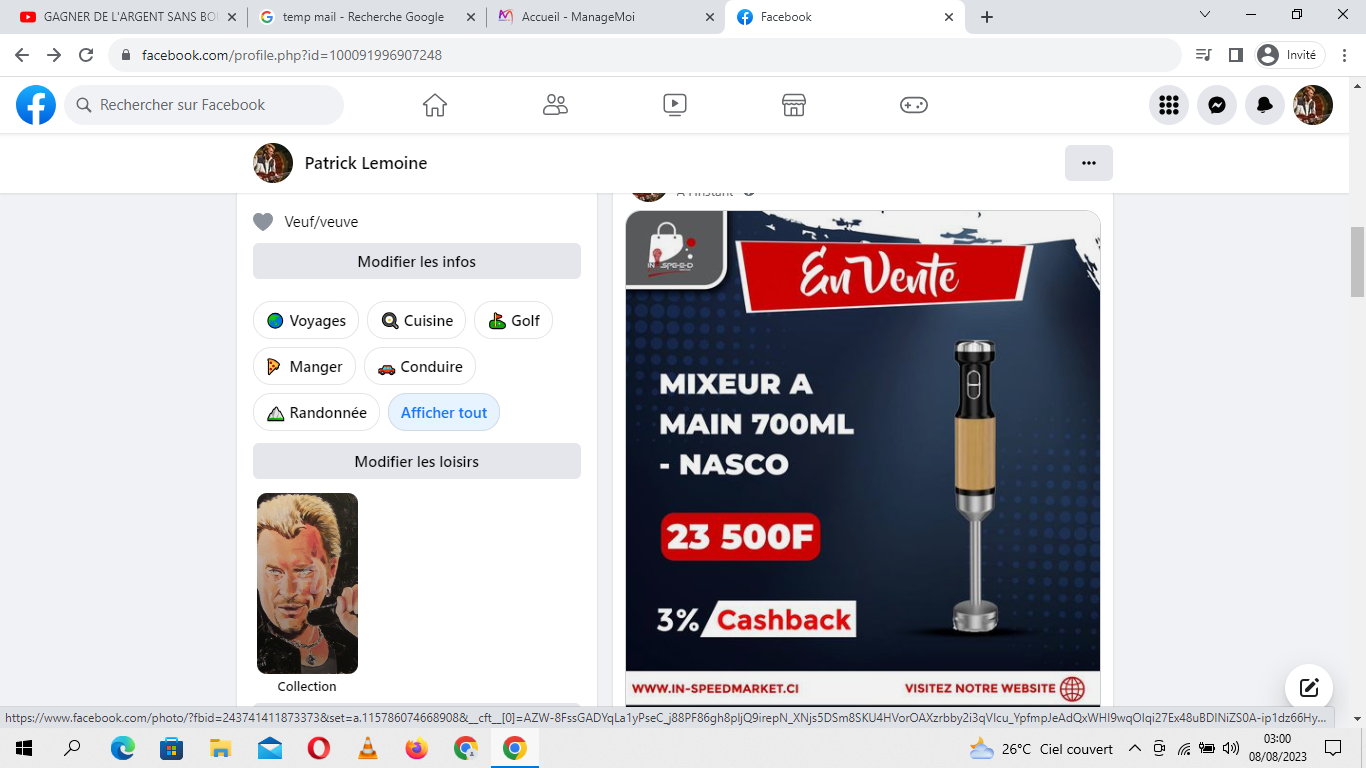Click the Modifier les loisirs button
The image size is (1366, 768).
(x=417, y=462)
